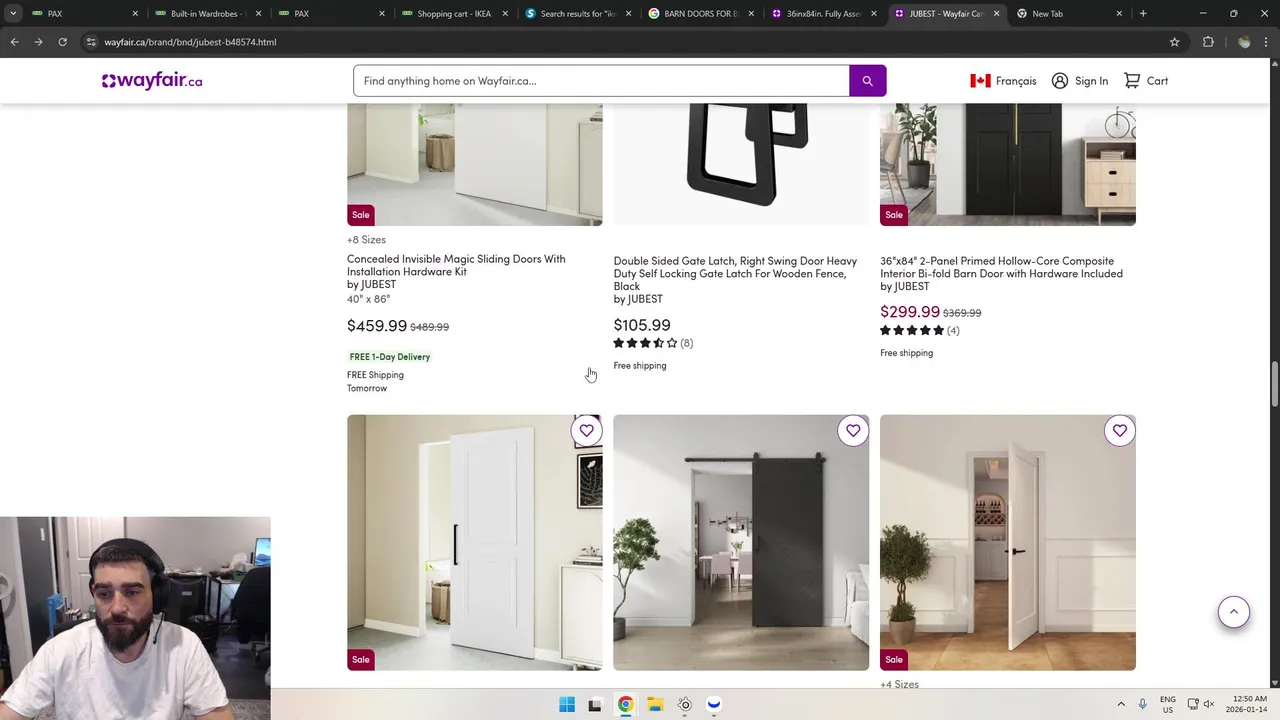Image resolution: width=1280 pixels, height=720 pixels.
Task: Open the concealed sliding doors product image
Action: (475, 164)
